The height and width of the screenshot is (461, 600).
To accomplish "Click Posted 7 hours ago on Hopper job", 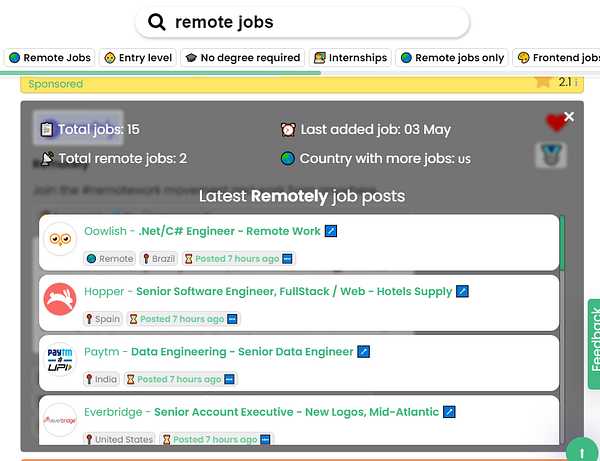I will [182, 319].
